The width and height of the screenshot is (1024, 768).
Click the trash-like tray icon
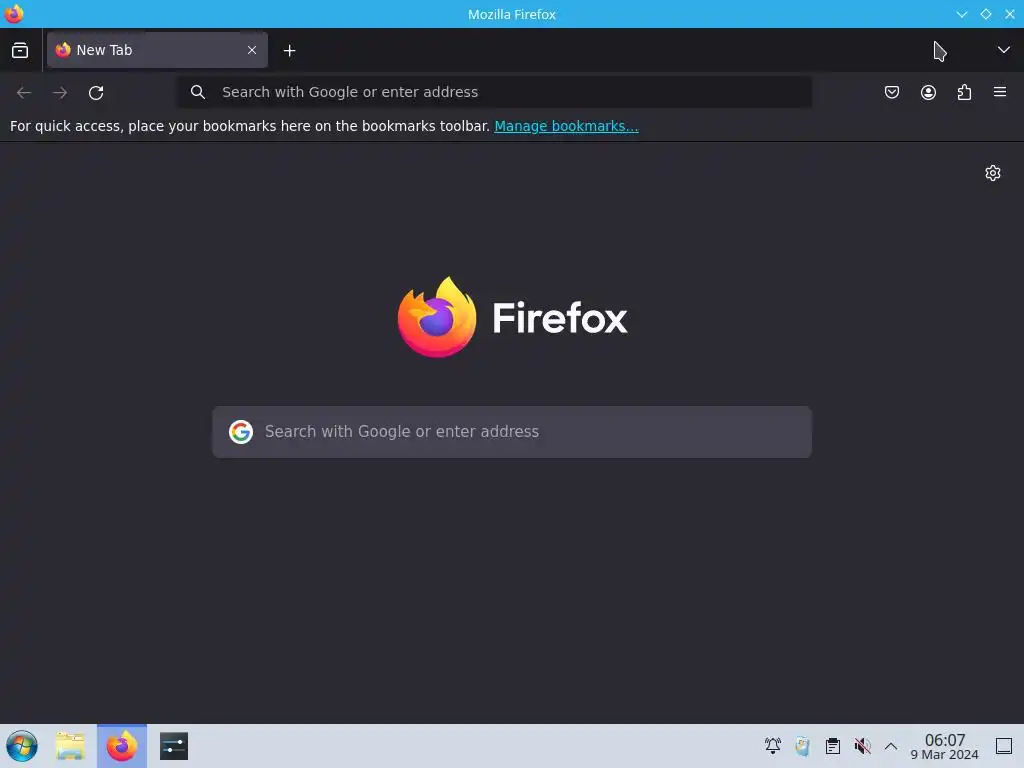point(803,745)
